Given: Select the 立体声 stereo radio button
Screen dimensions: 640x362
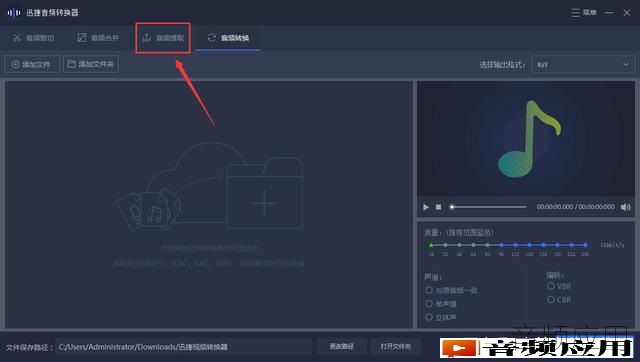Looking at the screenshot, I should pos(429,317).
